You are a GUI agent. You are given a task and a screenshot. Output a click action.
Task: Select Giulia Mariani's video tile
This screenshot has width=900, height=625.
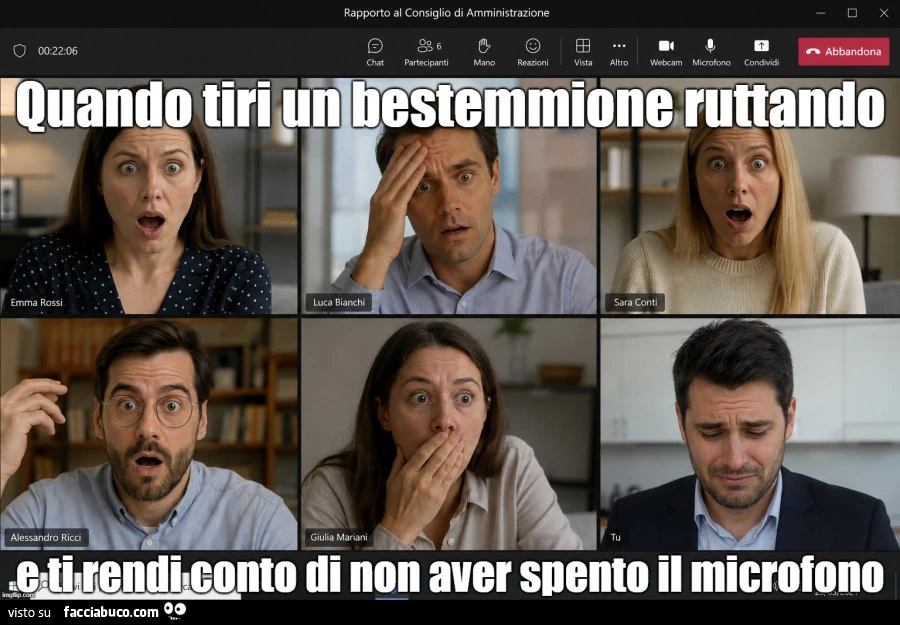click(449, 434)
